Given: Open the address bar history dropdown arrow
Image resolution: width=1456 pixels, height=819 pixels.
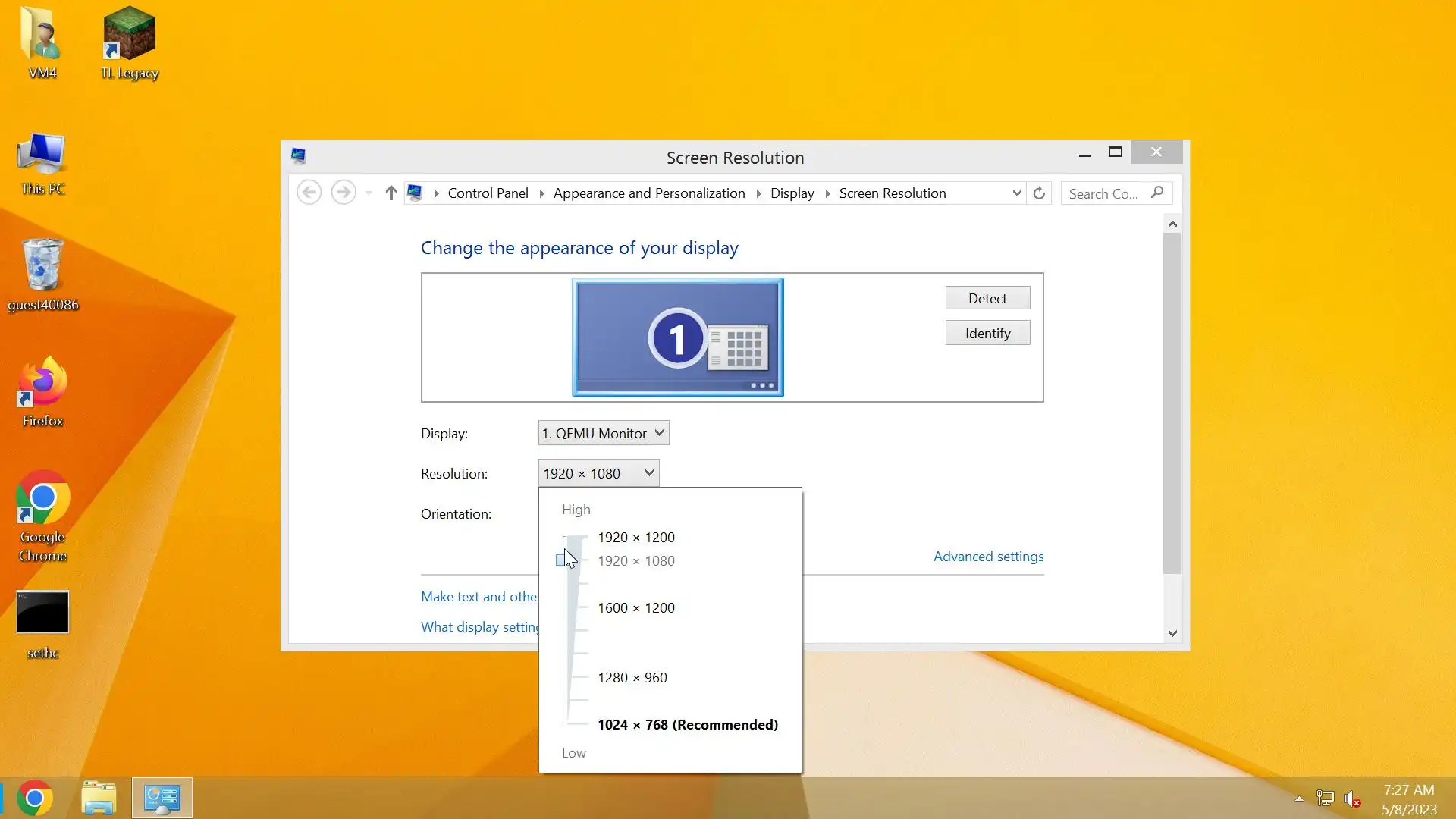Looking at the screenshot, I should pos(1016,193).
